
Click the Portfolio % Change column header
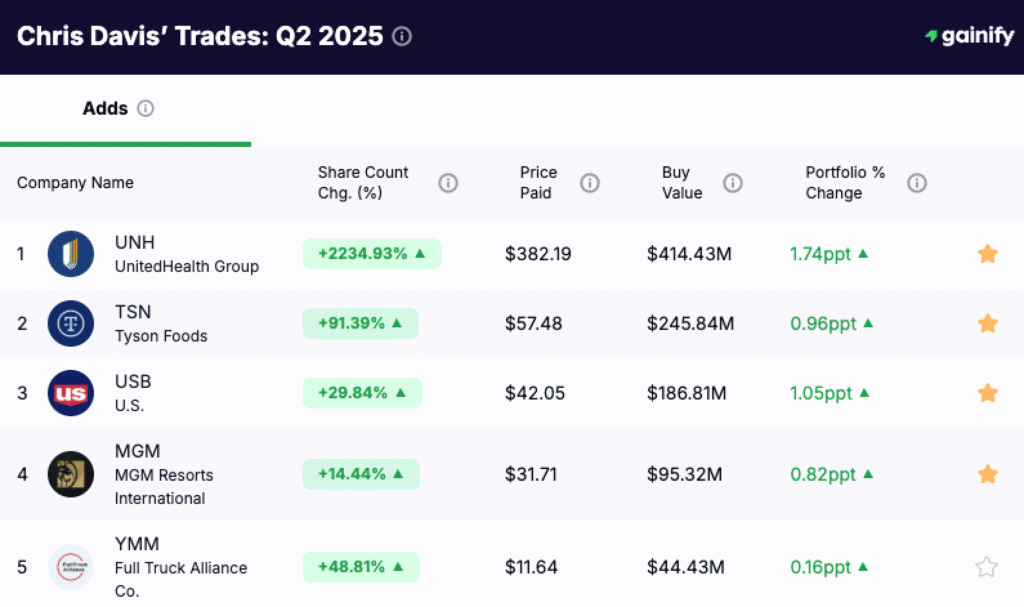[845, 183]
